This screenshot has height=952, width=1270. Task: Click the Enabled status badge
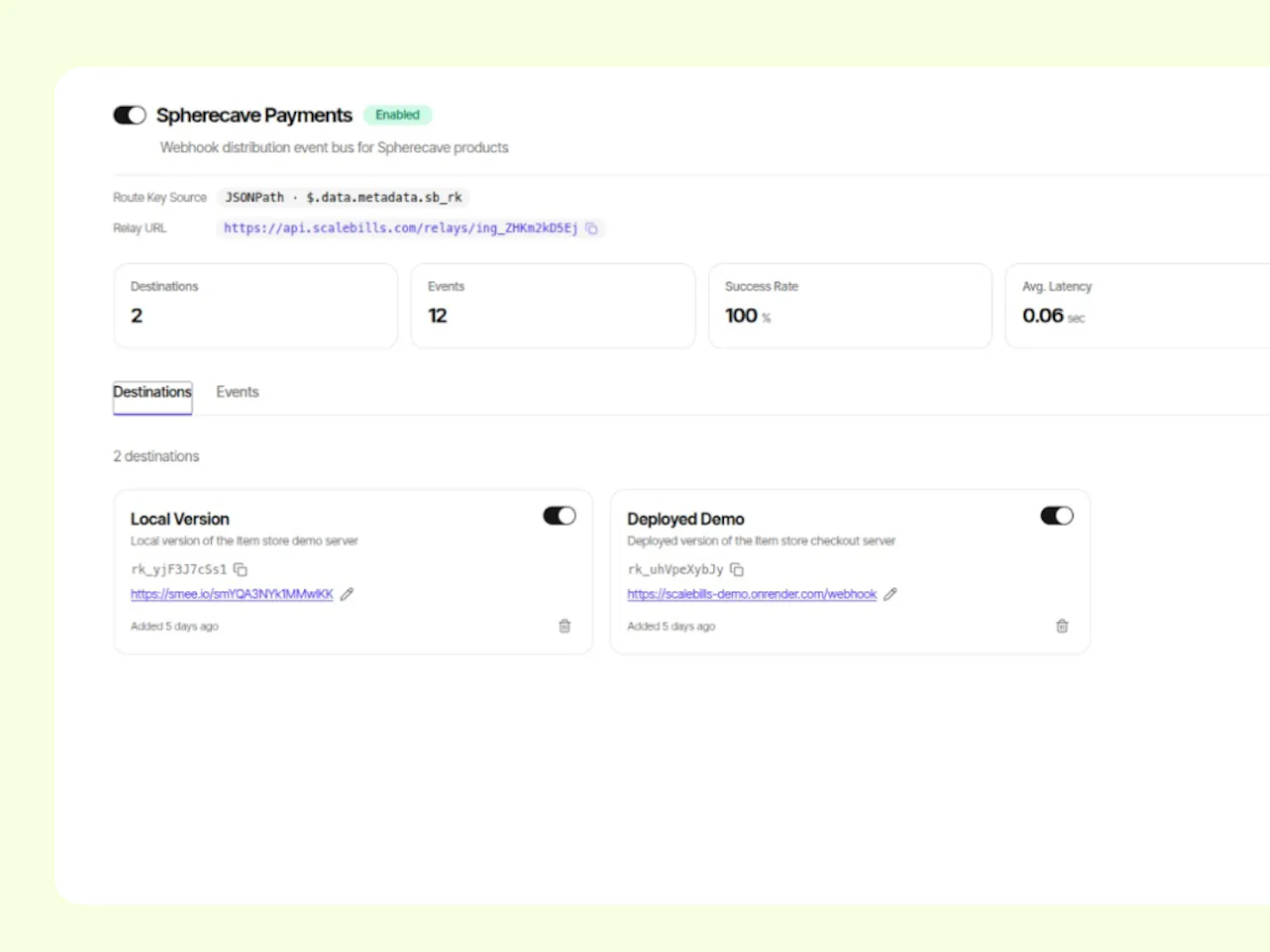point(398,115)
